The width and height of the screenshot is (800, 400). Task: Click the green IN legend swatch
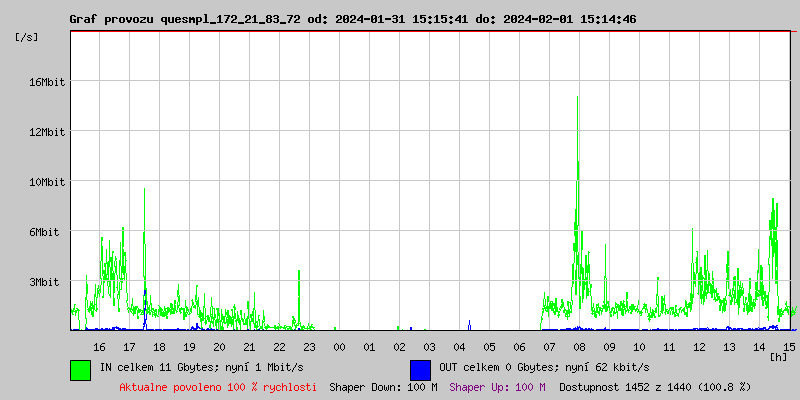[80, 369]
